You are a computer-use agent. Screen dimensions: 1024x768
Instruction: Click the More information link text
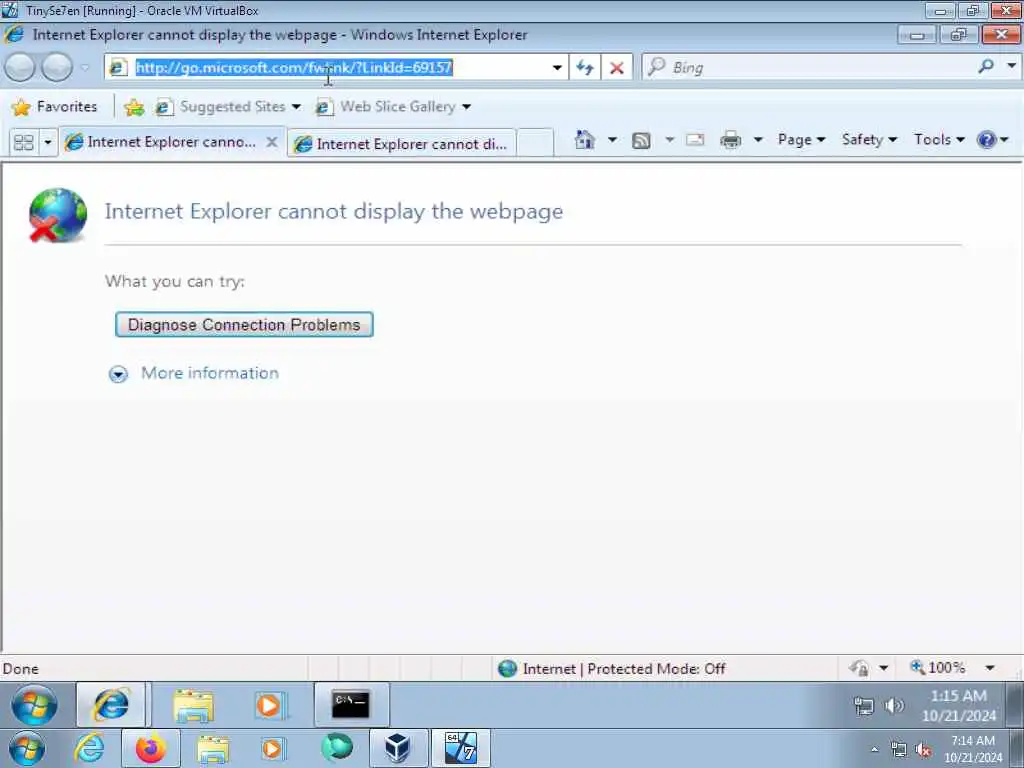[x=210, y=373]
